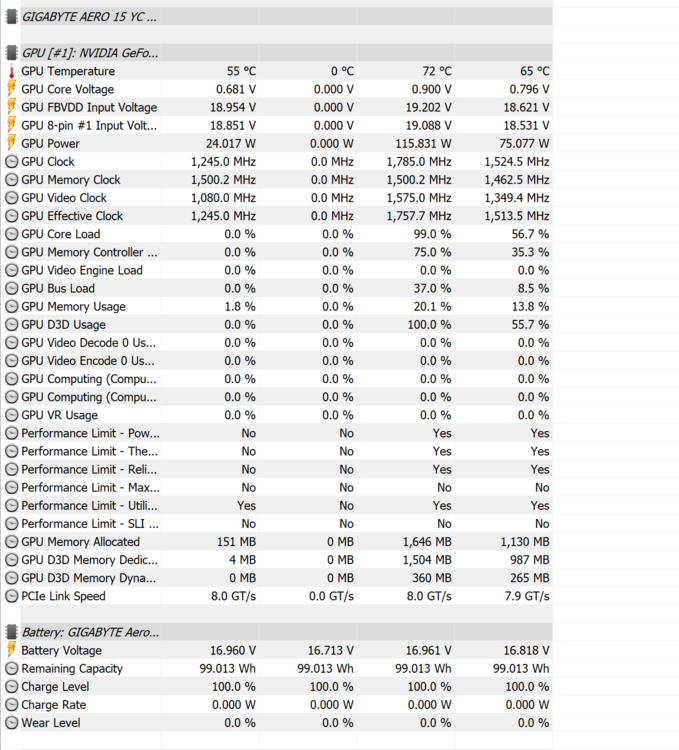The image size is (679, 750).
Task: Collapse the Battery: GIGABYTE Aero... sensor group
Action: [89, 632]
